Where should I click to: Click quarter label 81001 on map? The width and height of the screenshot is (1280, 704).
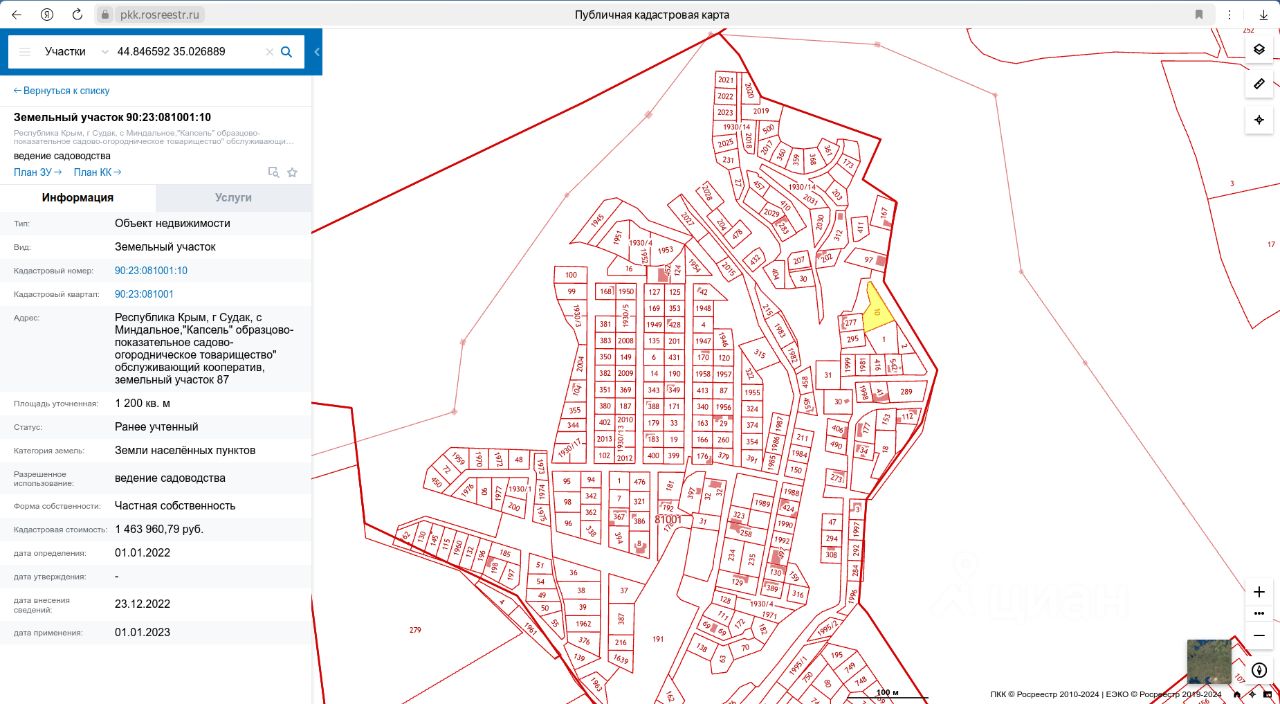point(668,519)
